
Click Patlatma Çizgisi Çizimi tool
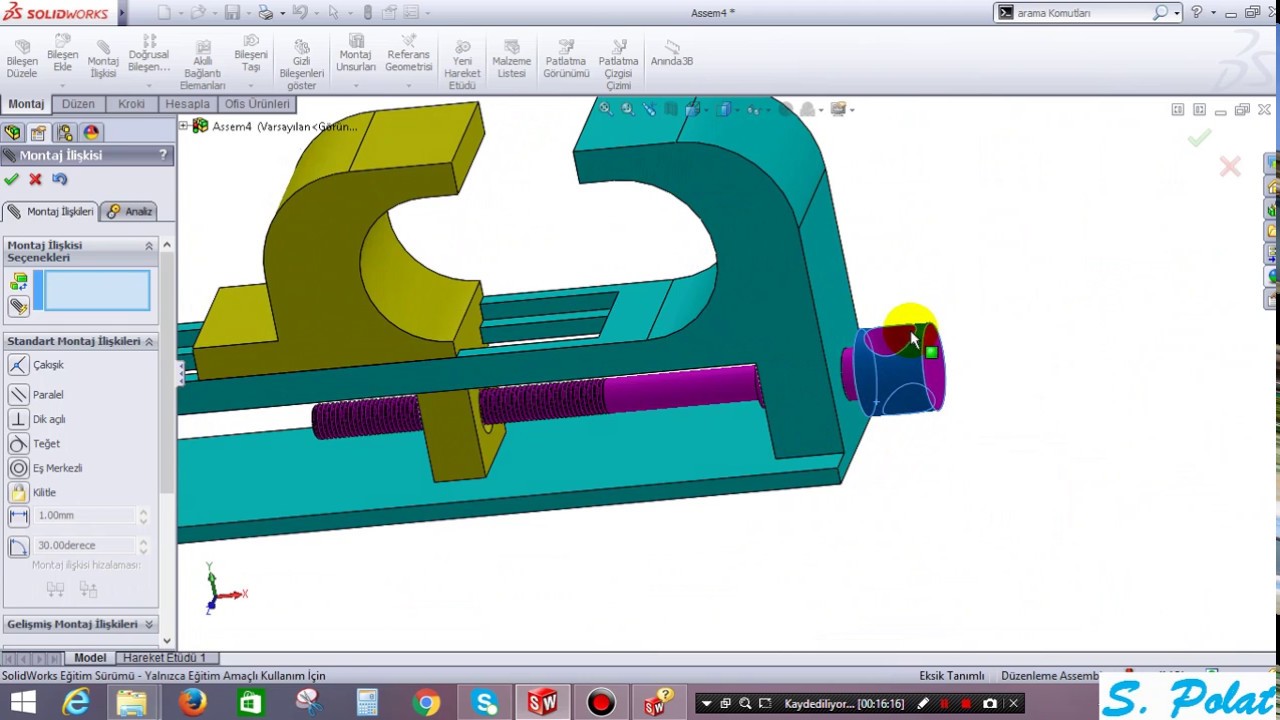[618, 66]
